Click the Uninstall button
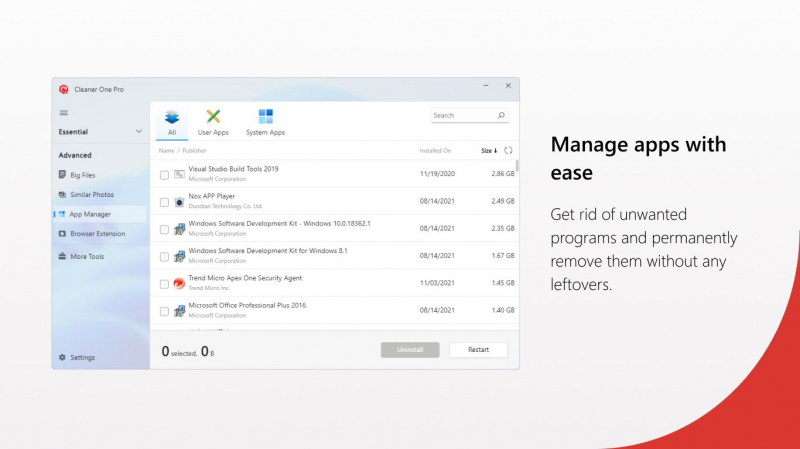The image size is (800, 449). [x=410, y=350]
